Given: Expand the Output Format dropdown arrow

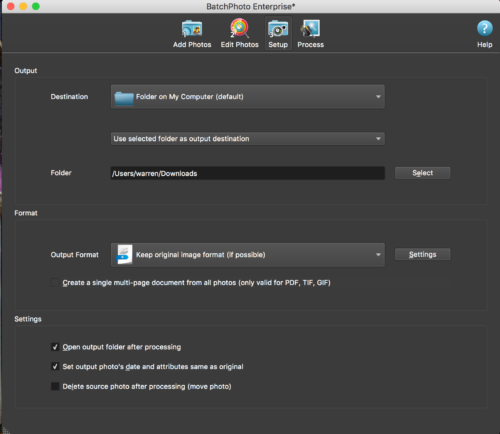Looking at the screenshot, I should point(378,255).
